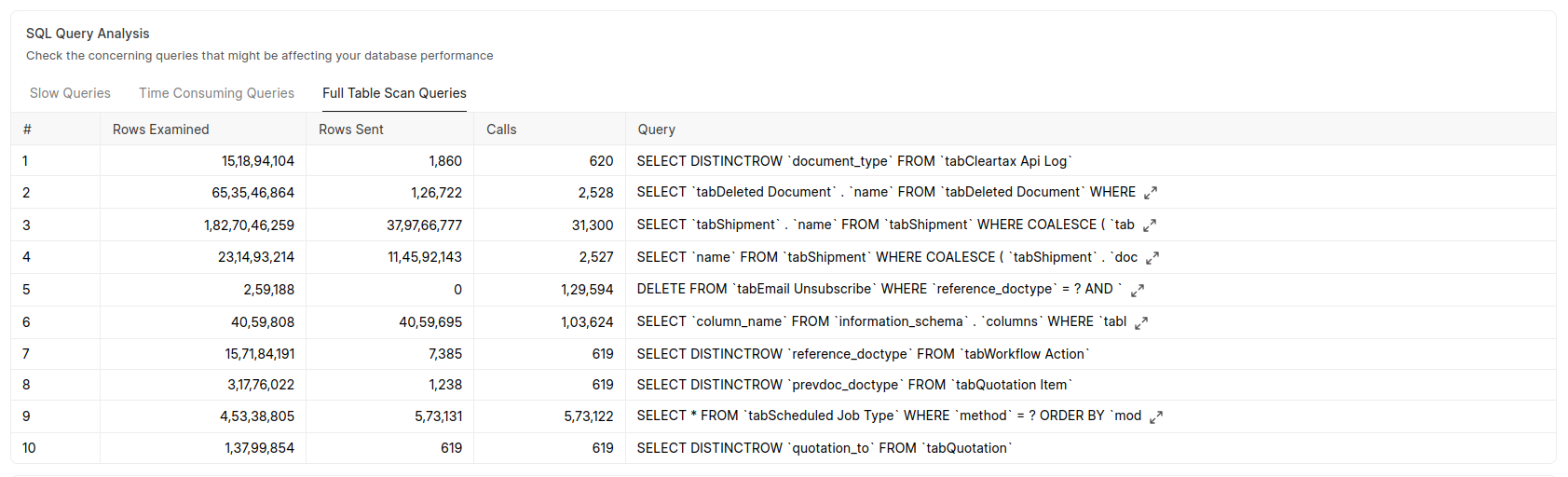1568x477 pixels.
Task: Expand the tabDeleted Document query text
Action: 1151,193
